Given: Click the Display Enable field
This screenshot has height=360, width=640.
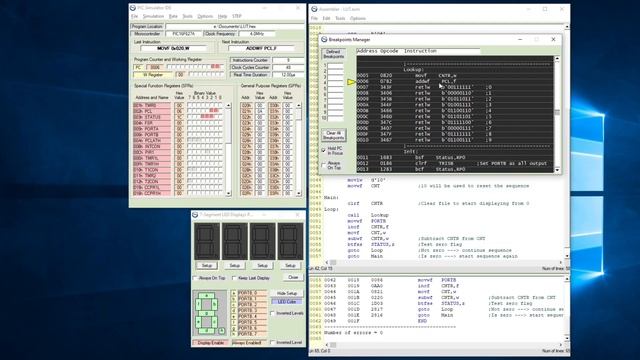Looking at the screenshot, I should point(210,343).
